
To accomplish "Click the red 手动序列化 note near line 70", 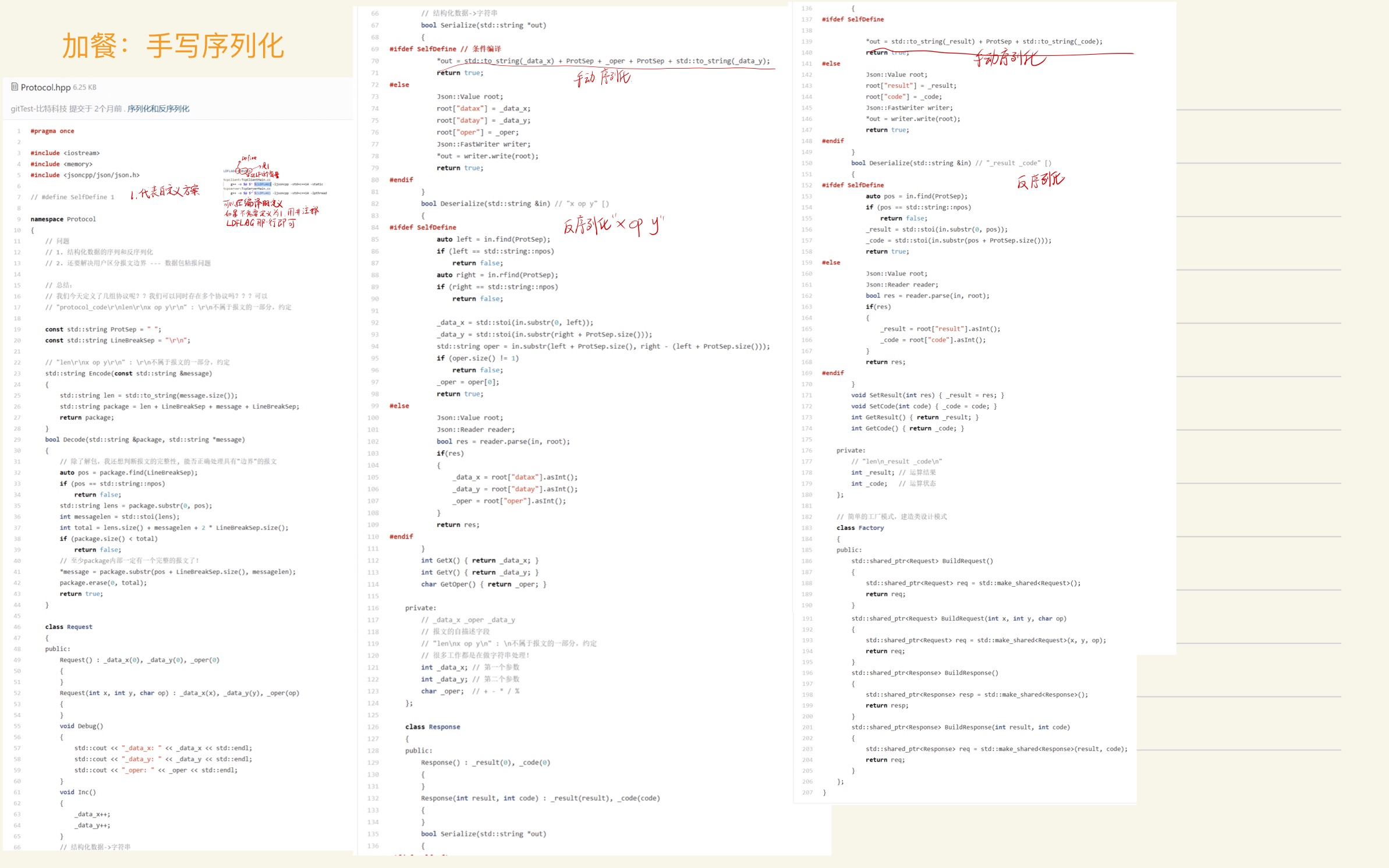I will click(x=602, y=77).
